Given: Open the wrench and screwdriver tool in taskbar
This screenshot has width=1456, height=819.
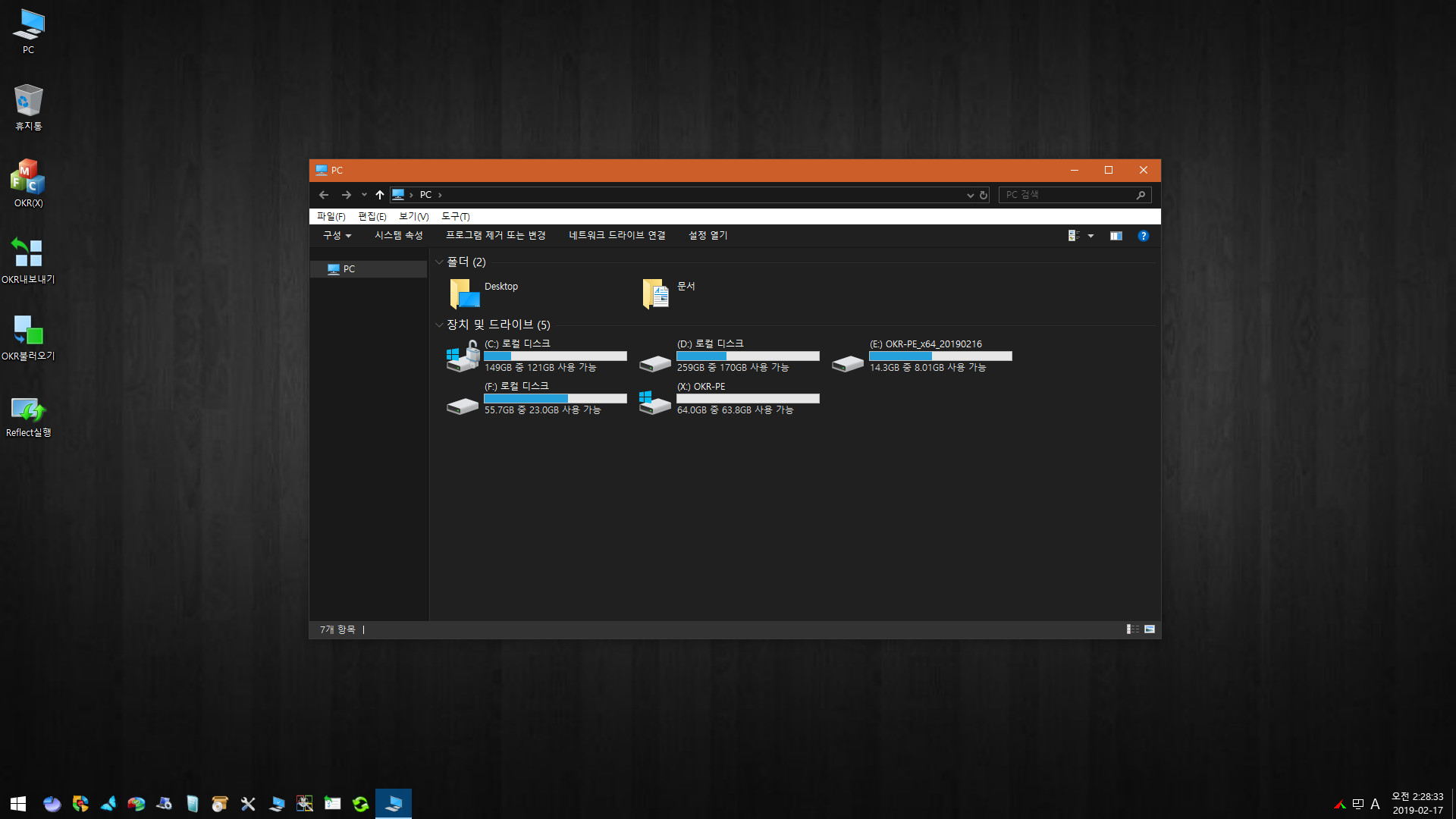Looking at the screenshot, I should 248,804.
